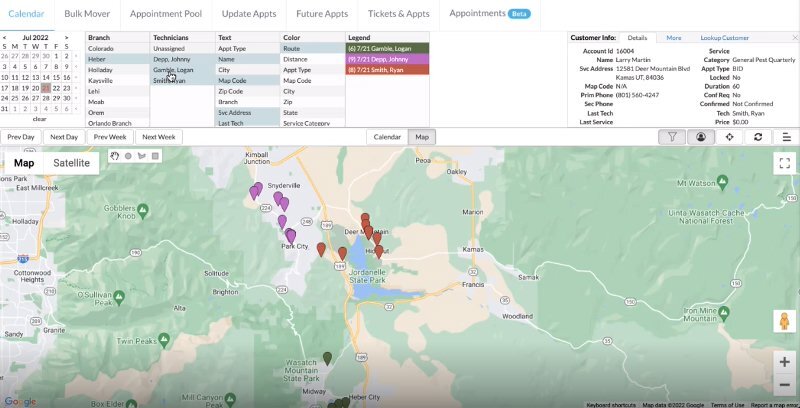Open the map Terms of Use link

(728, 405)
